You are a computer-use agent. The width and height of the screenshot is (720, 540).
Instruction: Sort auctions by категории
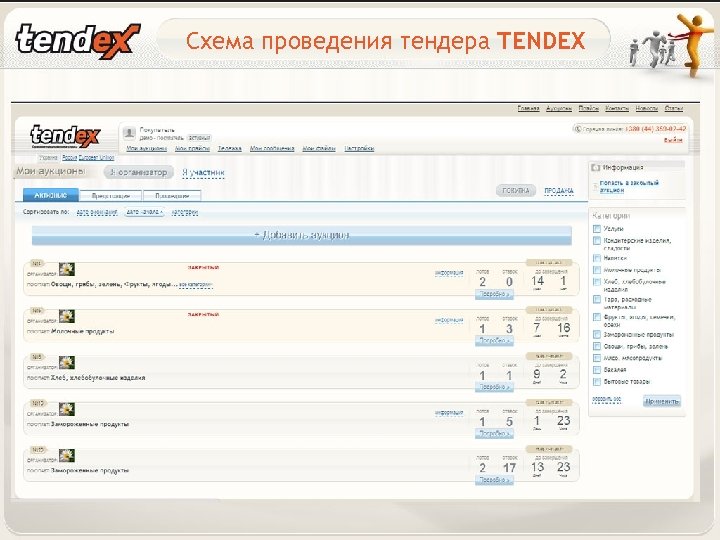(185, 212)
